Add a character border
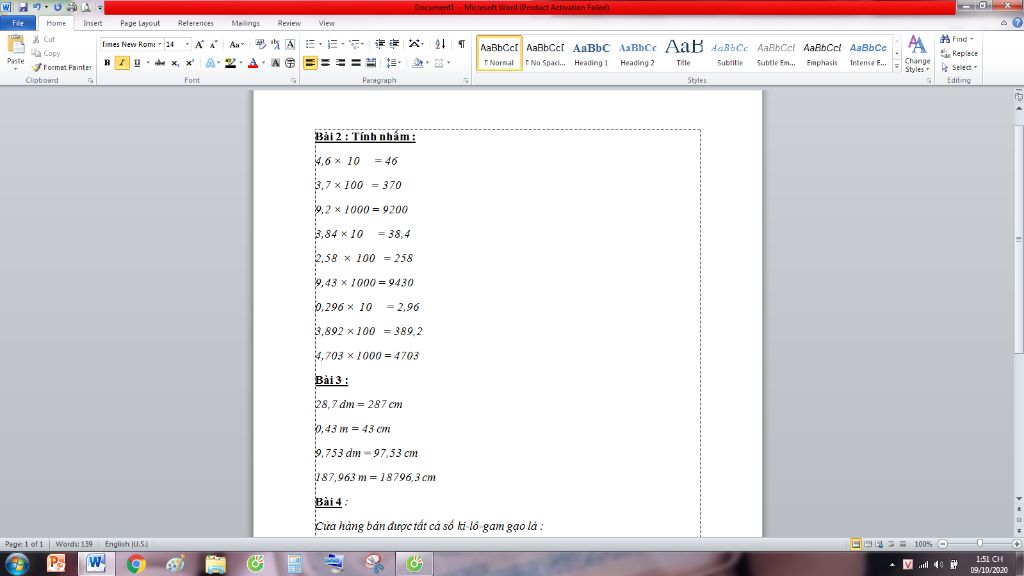This screenshot has height=576, width=1024. (290, 44)
